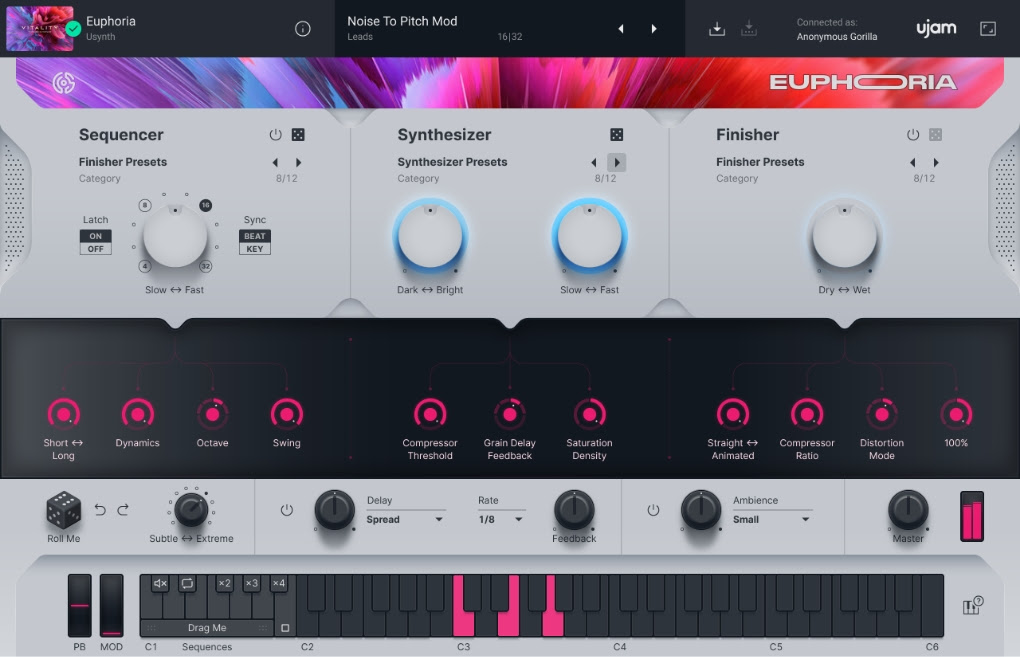The width and height of the screenshot is (1020, 657).
Task: Go to the next global preset
Action: click(654, 29)
